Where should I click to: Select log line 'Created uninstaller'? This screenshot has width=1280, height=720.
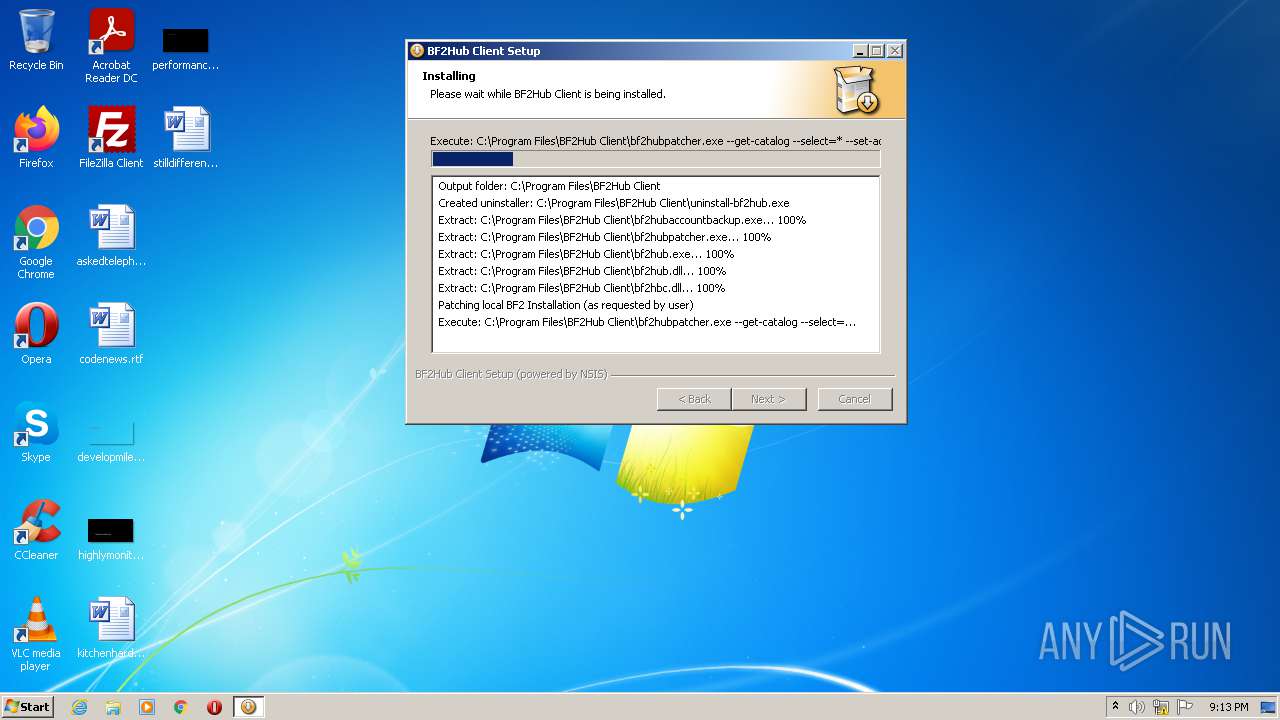[613, 203]
